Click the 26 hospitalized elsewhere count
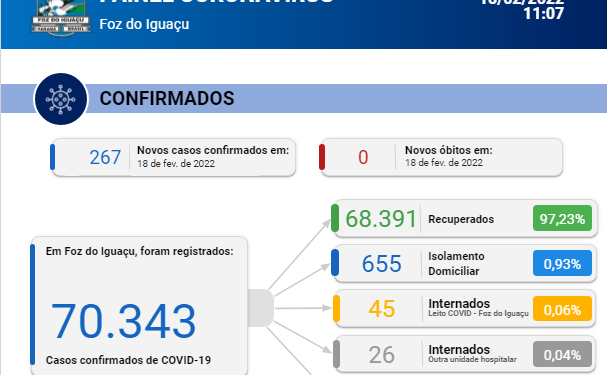Viewport: 607px width, 375px height. tap(382, 354)
